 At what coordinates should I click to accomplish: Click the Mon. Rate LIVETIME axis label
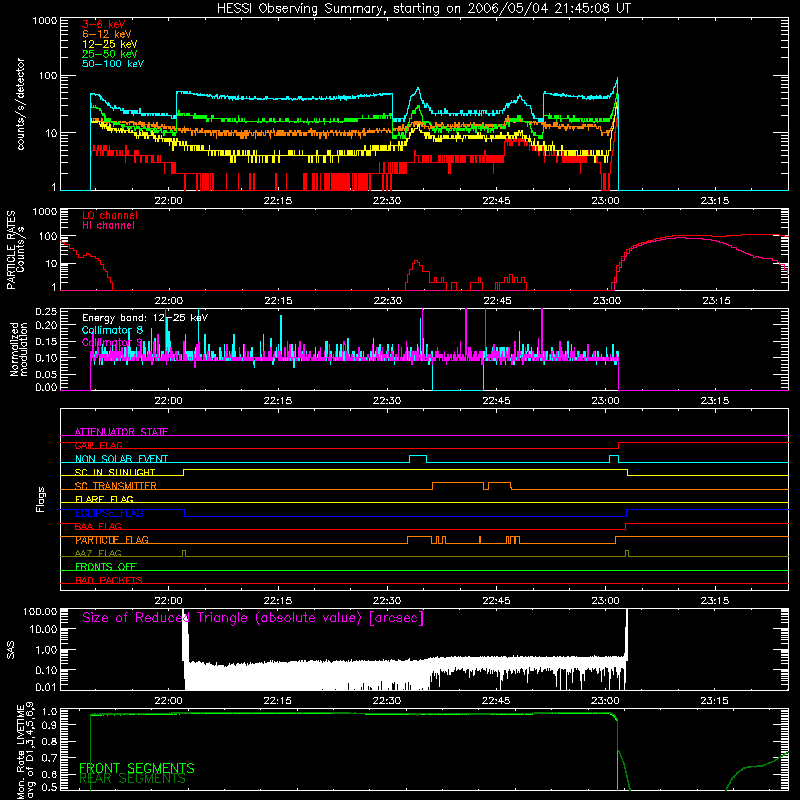point(25,751)
